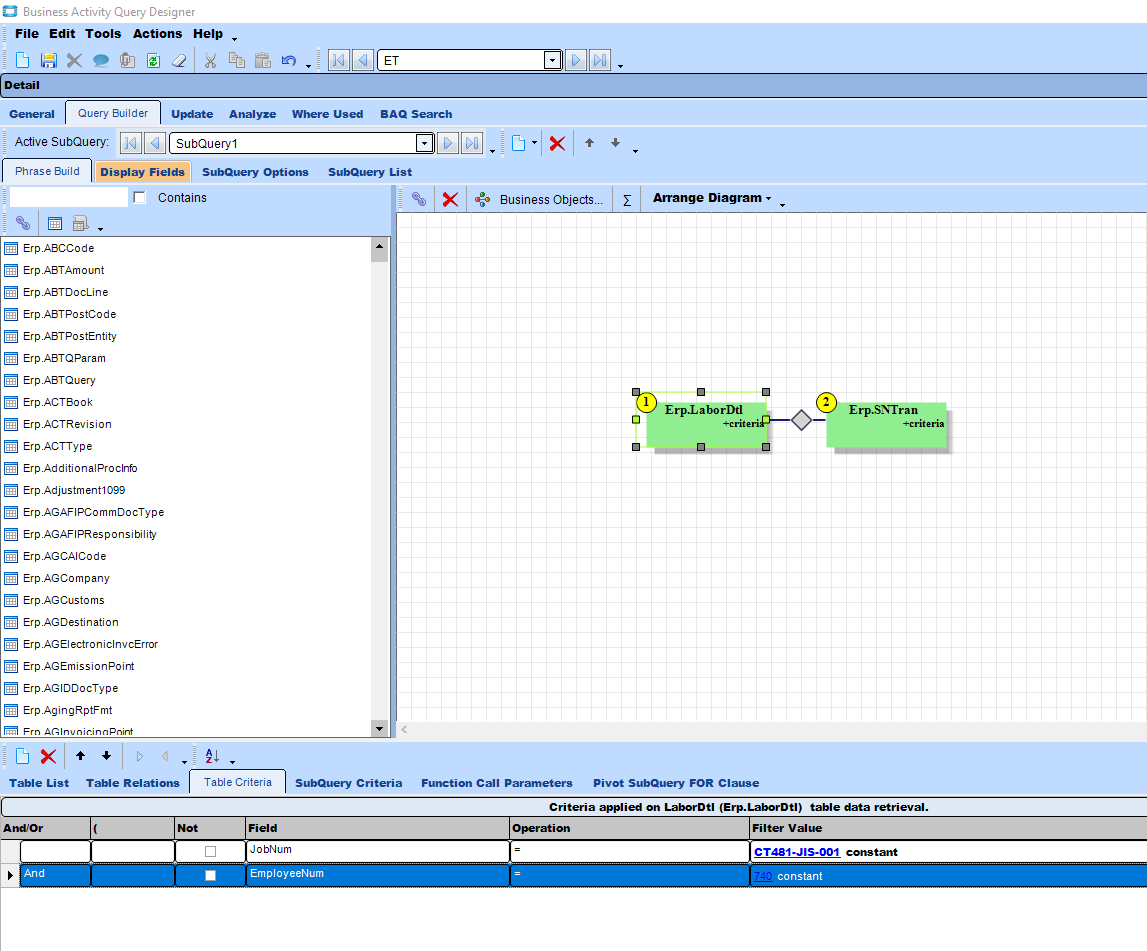Open the Actions menu
This screenshot has width=1147, height=951.
(157, 33)
